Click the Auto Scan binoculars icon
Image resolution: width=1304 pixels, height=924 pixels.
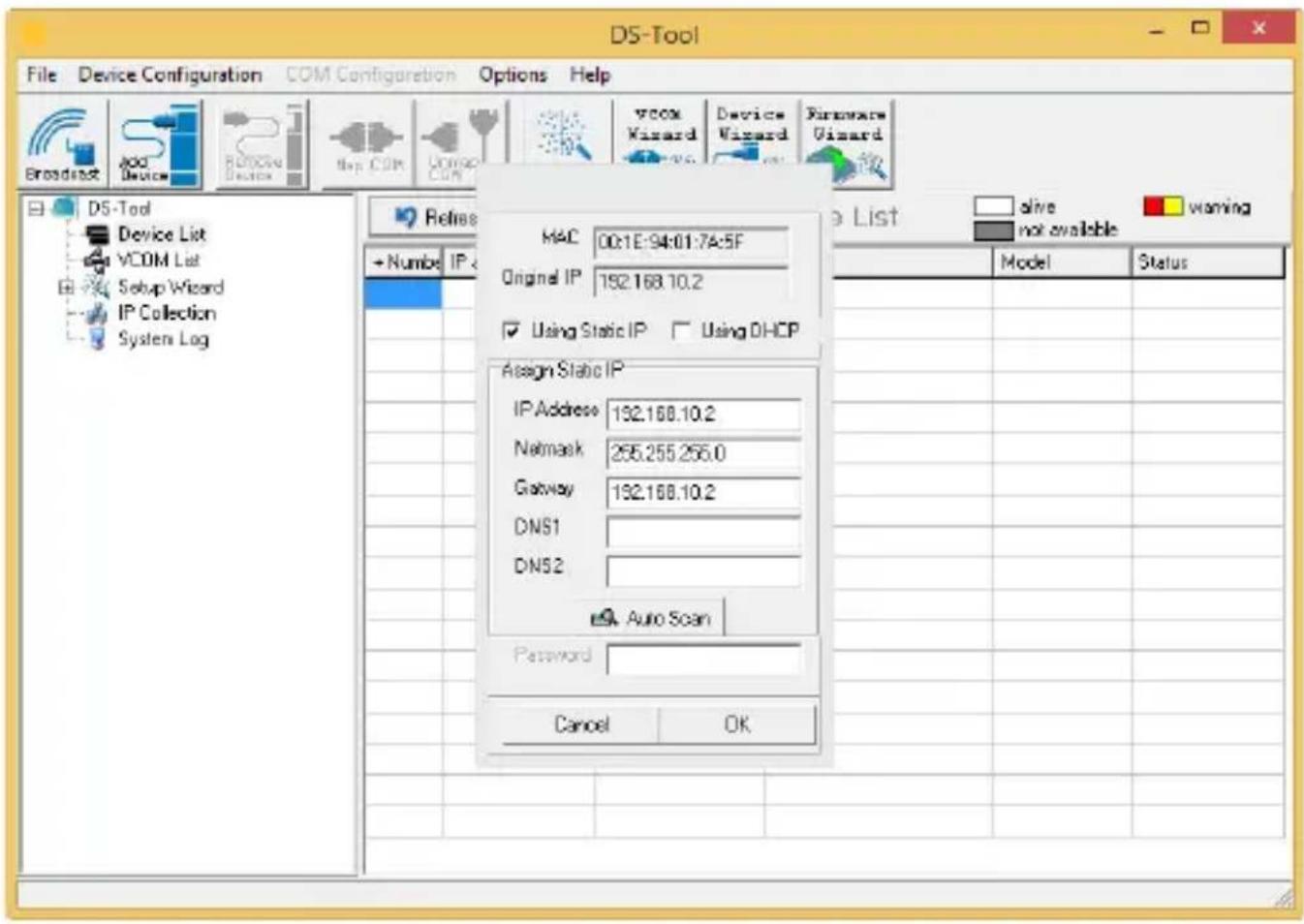click(605, 618)
